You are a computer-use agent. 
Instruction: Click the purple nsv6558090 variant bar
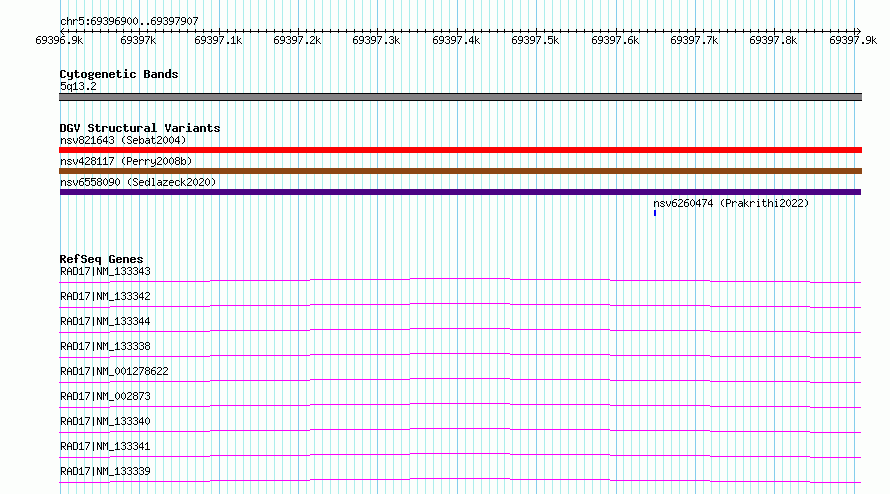(460, 192)
